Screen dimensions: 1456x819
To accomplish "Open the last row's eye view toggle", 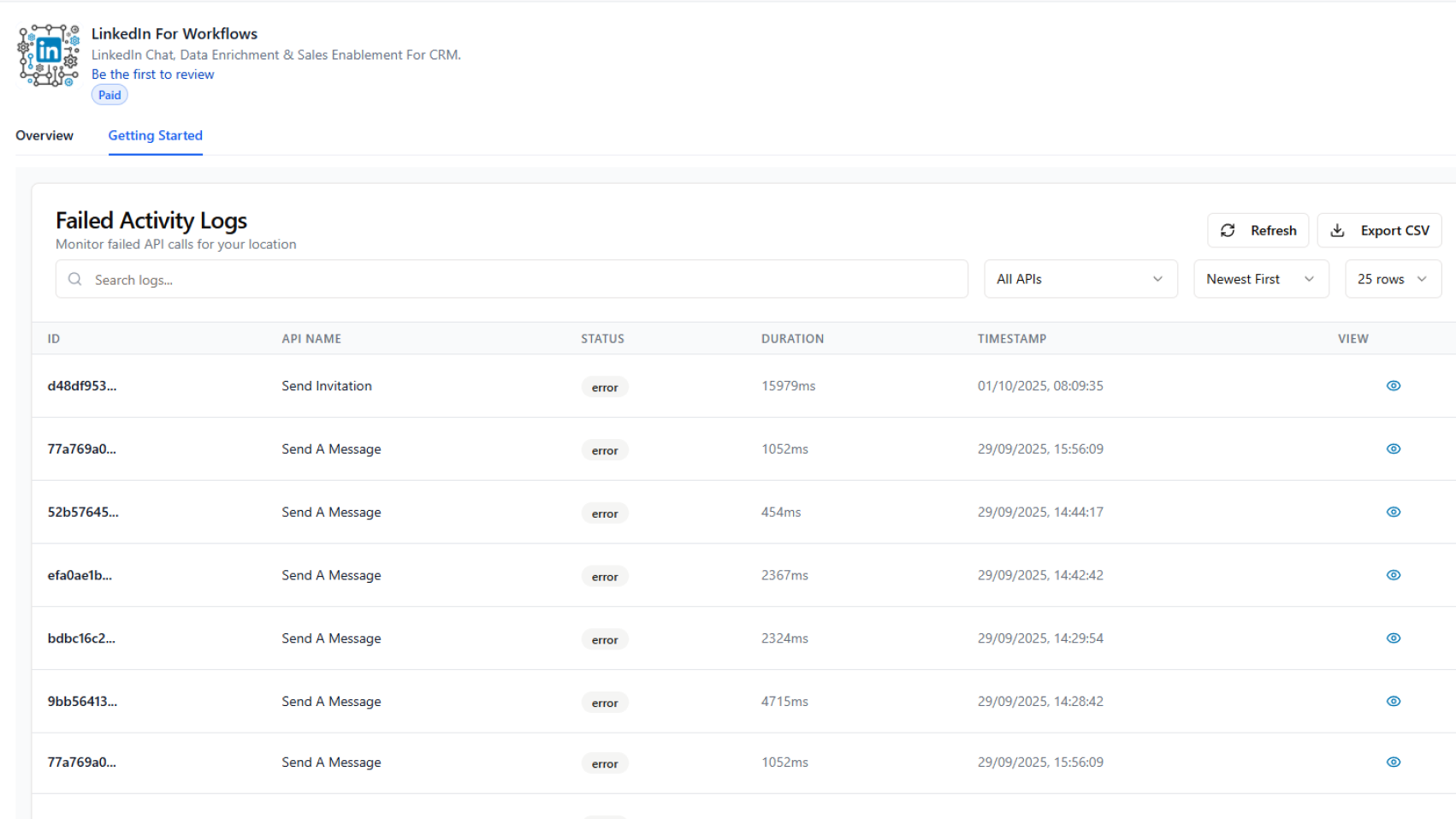I will 1394,762.
